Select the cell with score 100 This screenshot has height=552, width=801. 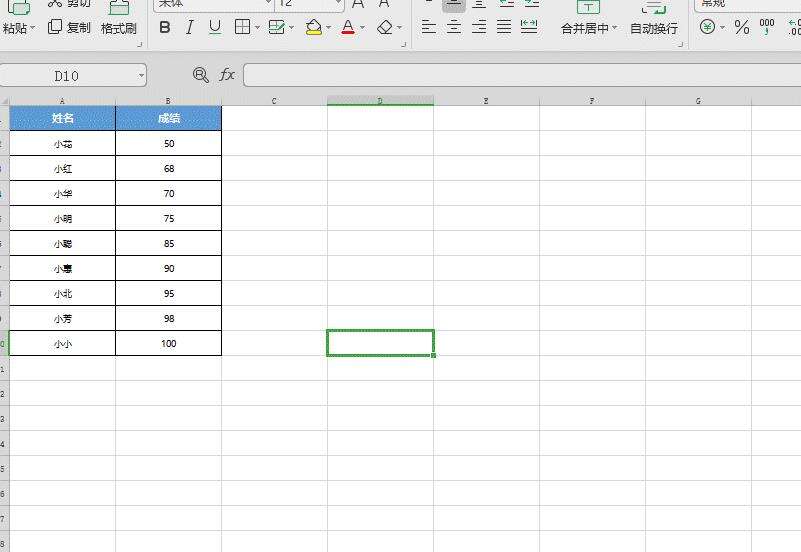tap(169, 344)
